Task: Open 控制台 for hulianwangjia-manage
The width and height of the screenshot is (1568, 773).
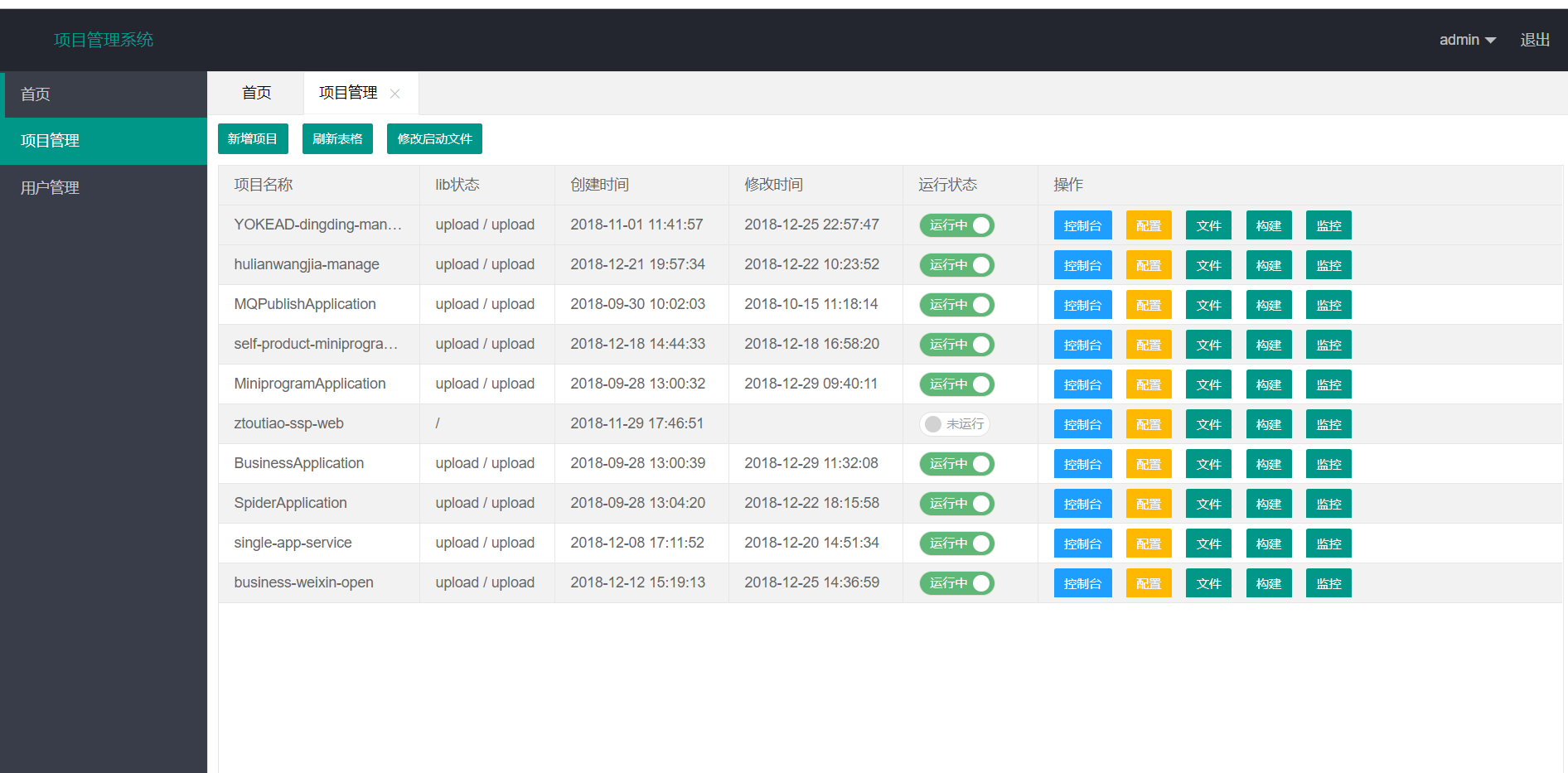Action: pos(1082,265)
